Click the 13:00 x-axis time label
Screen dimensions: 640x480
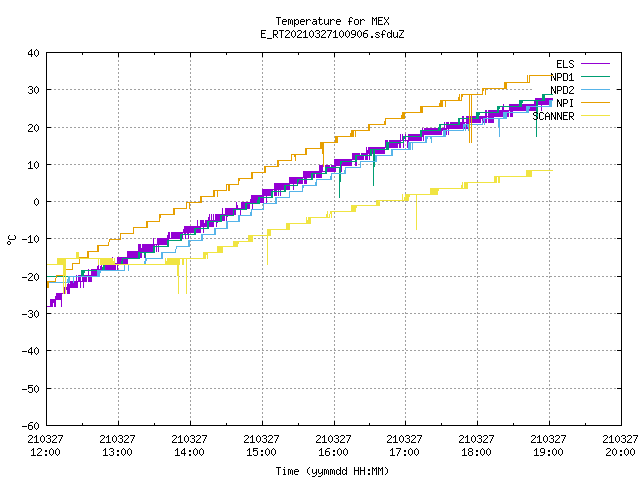pos(117,452)
